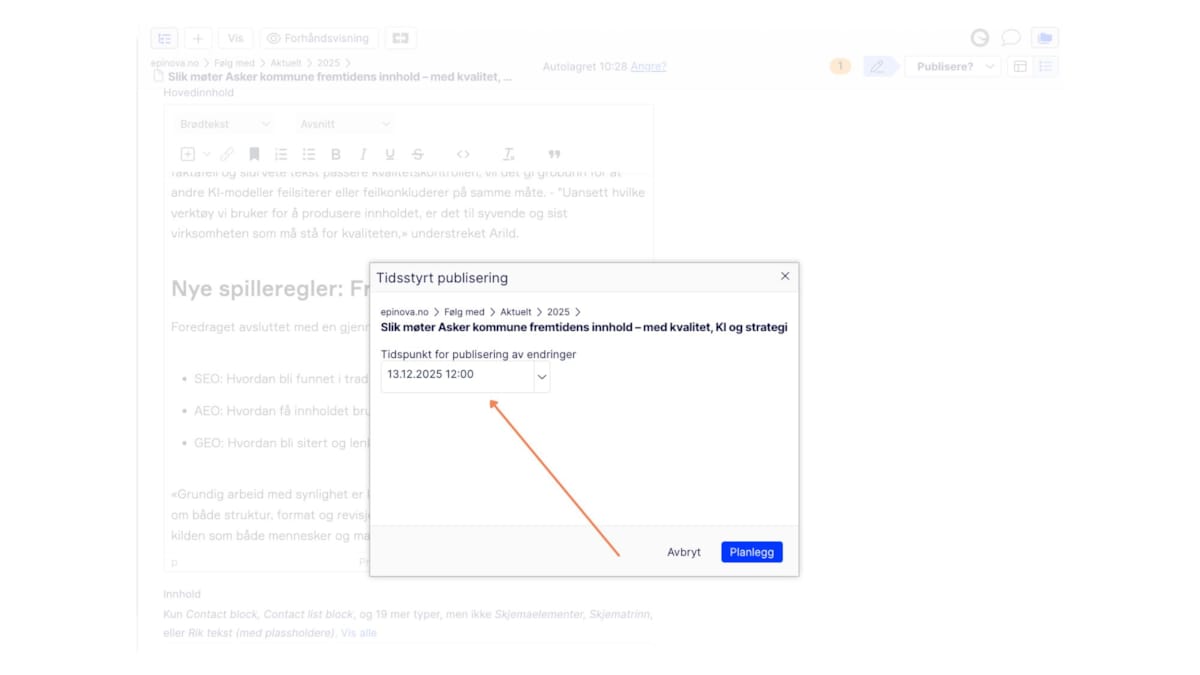The width and height of the screenshot is (1200, 675).
Task: Open the Publisere? dropdown menu
Action: tap(953, 67)
